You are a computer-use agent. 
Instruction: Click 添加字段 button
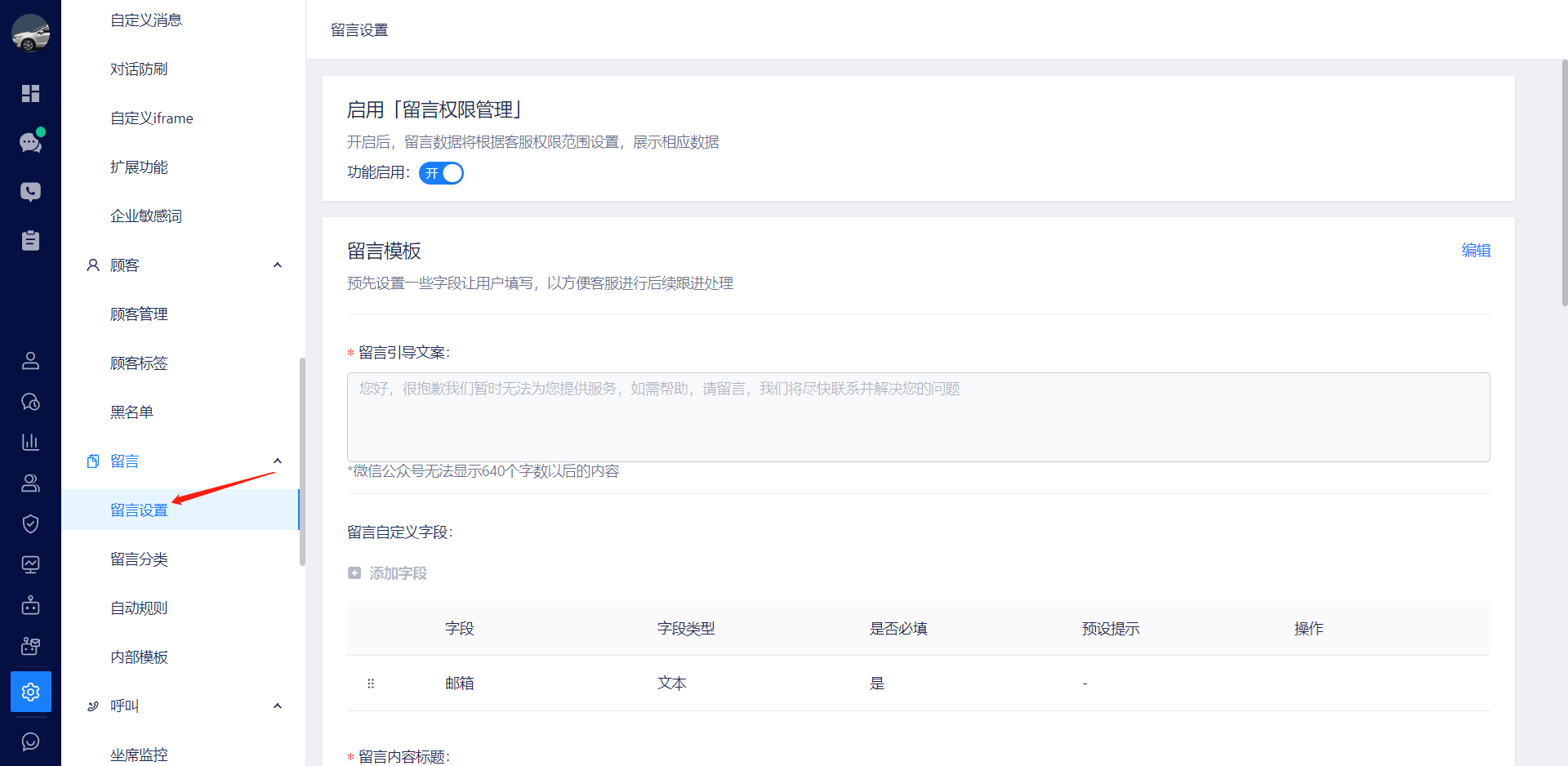click(388, 573)
